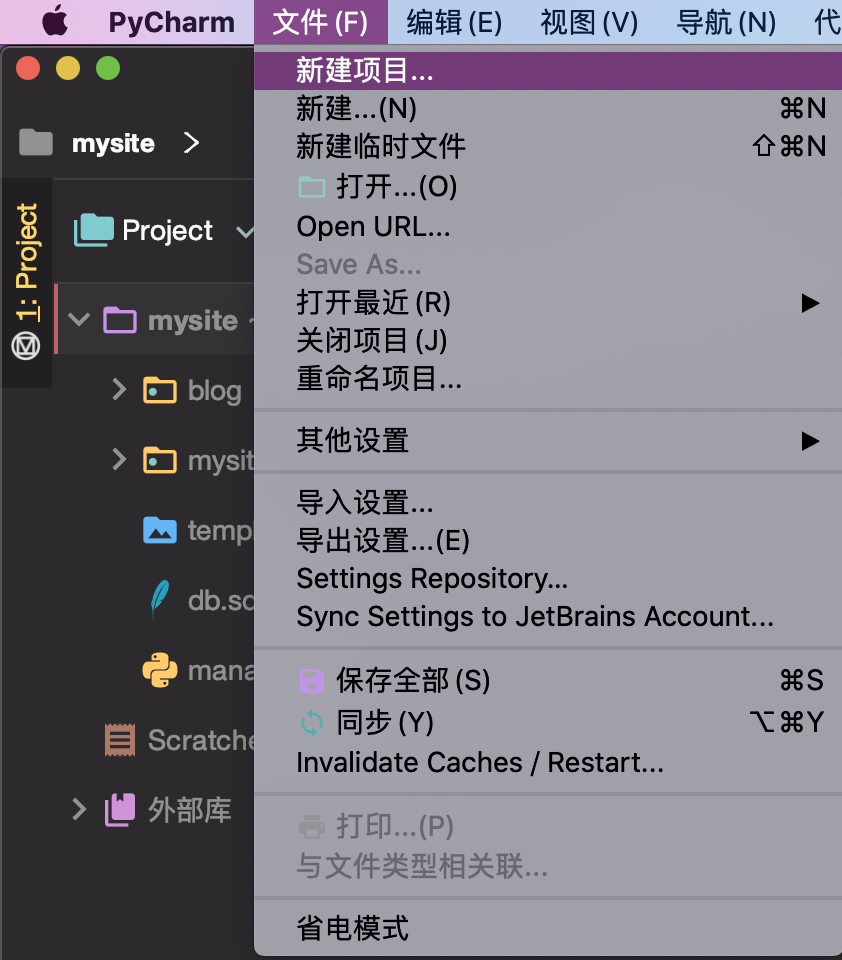Open 其他设置 menu entry
The height and width of the screenshot is (960, 842).
[548, 441]
